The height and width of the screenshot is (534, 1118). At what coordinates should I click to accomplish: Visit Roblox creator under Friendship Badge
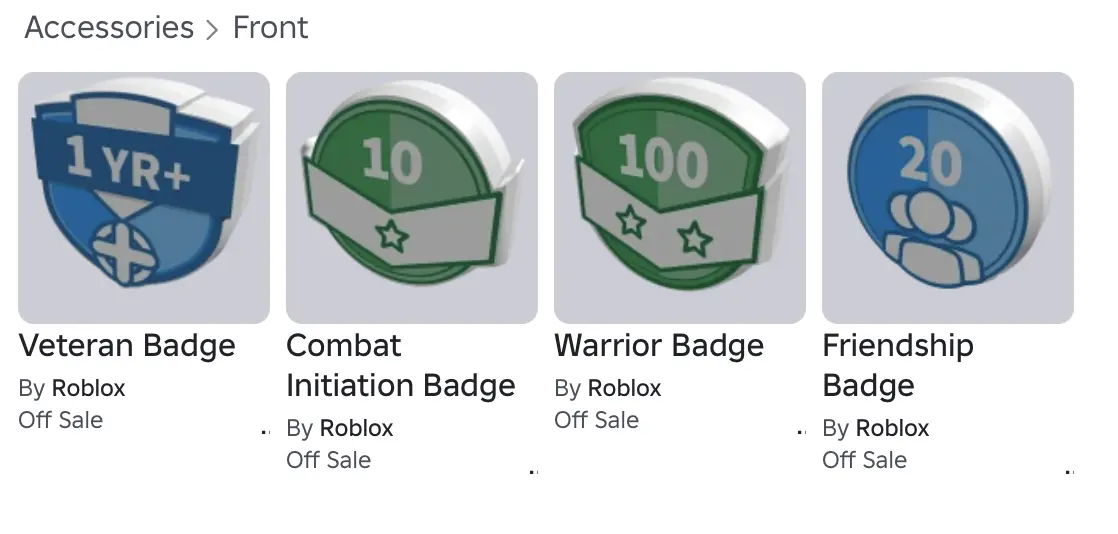pos(892,428)
